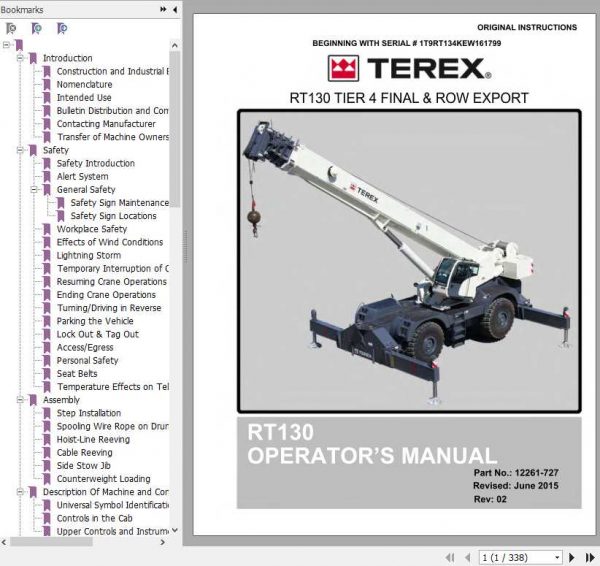Select the Contacting Manufacturer bookmark
The height and width of the screenshot is (566, 600).
coord(106,124)
